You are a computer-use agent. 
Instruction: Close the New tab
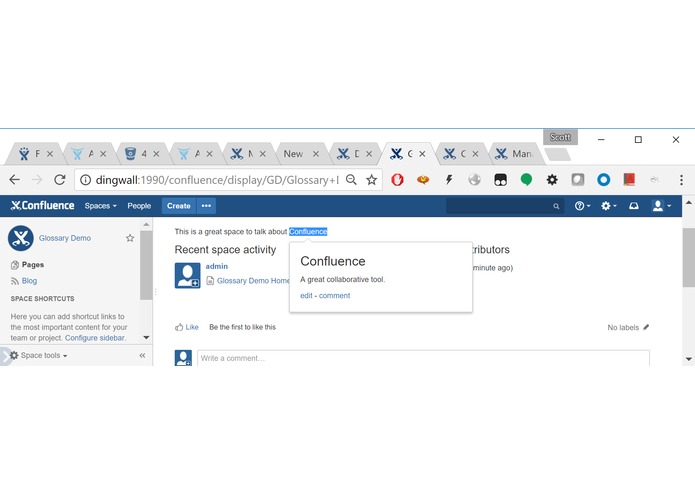(x=316, y=154)
